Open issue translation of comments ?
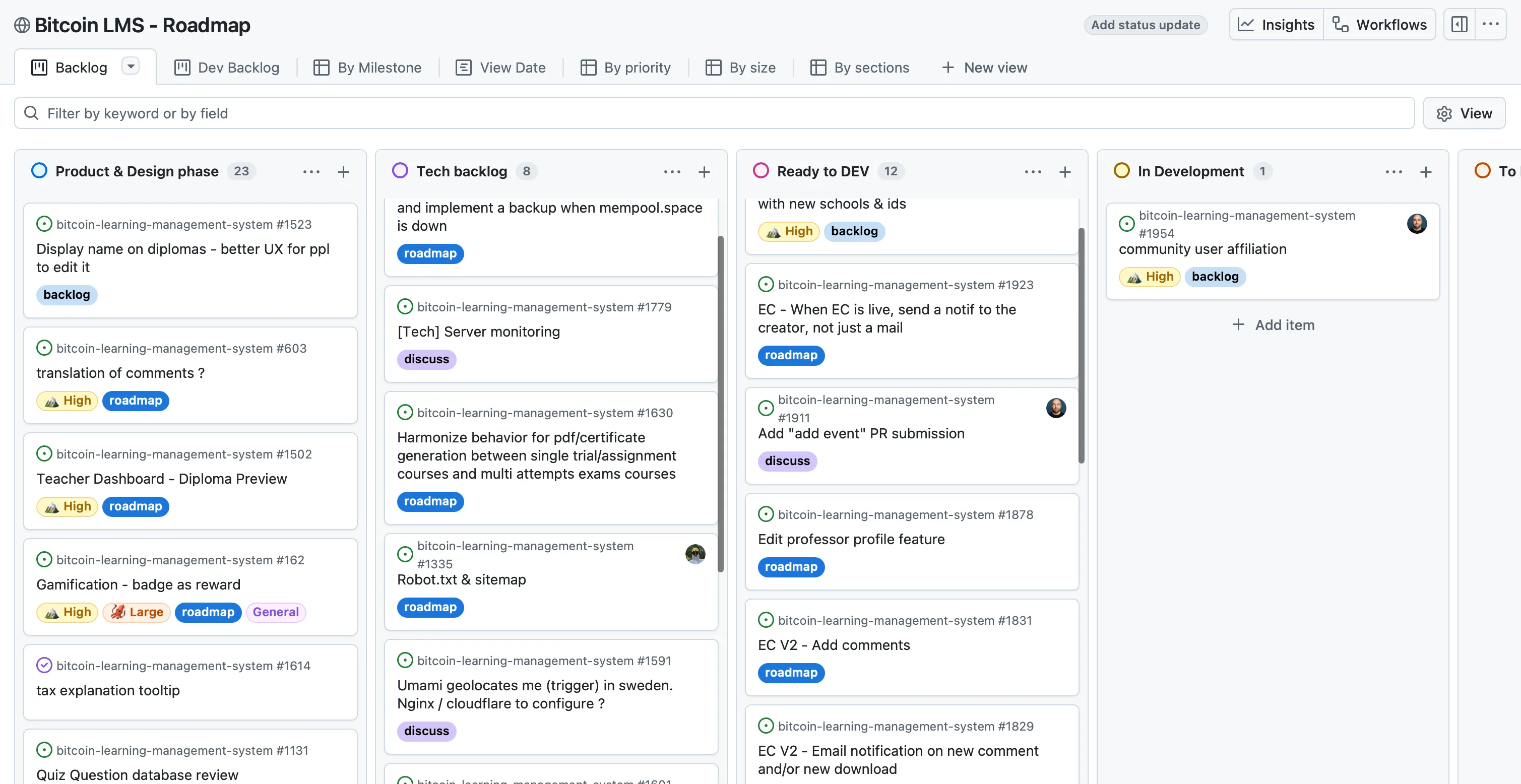 click(x=120, y=372)
